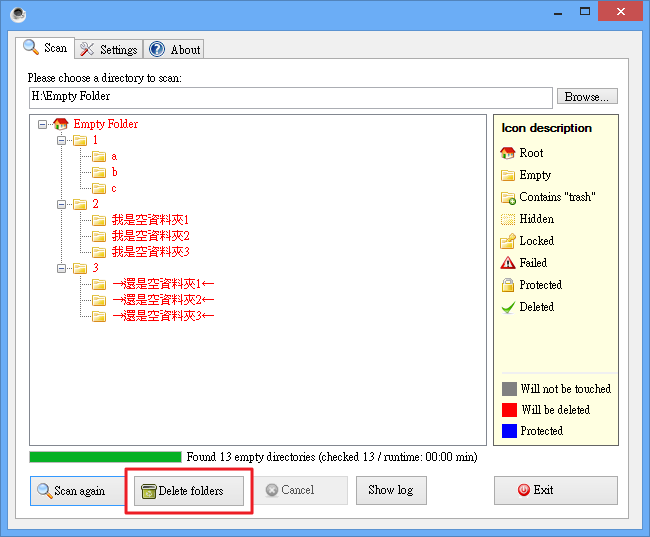Select tree item →還是空資料夾2←
Screen dimensions: 650x537
[x=163, y=300]
